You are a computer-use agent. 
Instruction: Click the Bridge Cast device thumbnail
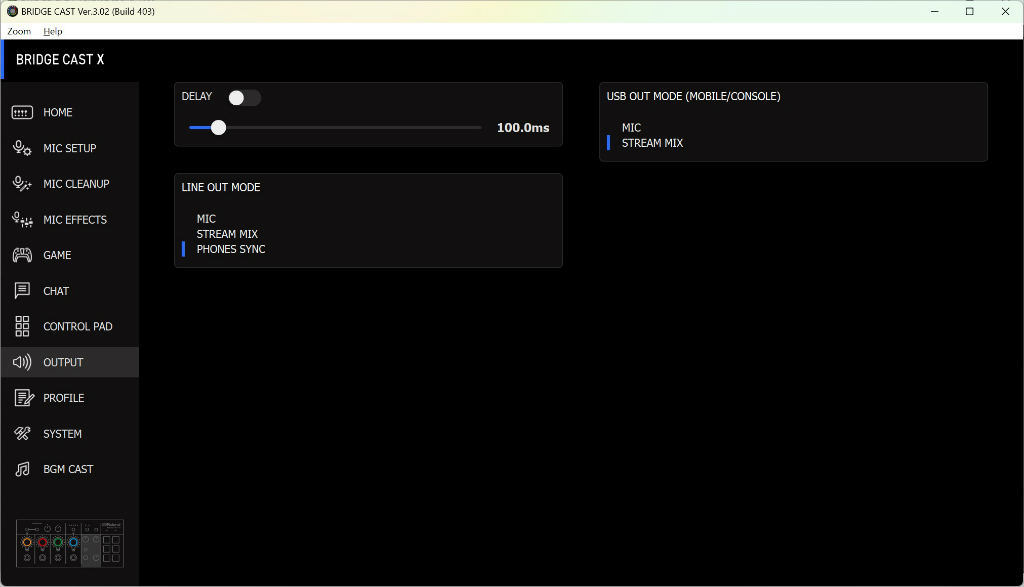(70, 543)
